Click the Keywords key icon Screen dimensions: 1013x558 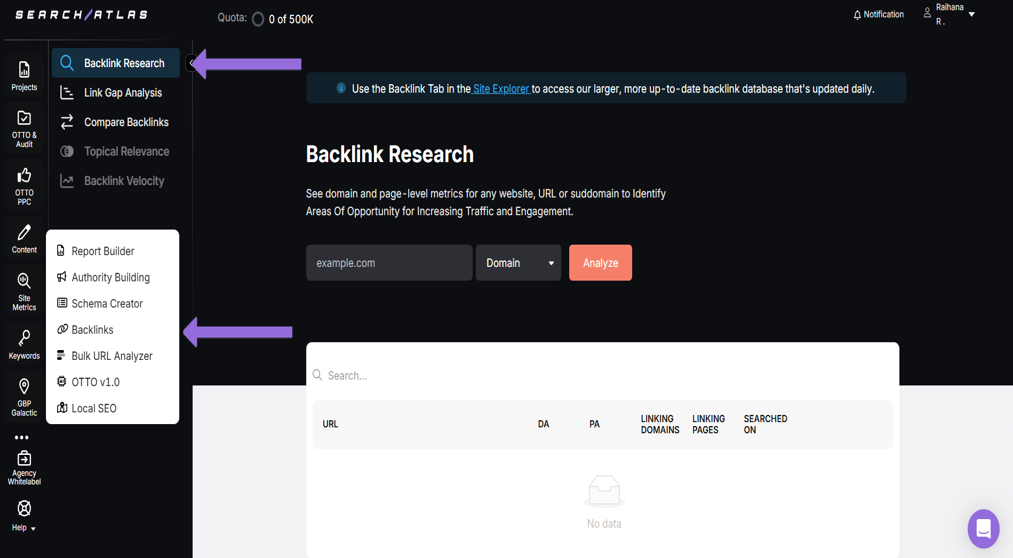24,343
